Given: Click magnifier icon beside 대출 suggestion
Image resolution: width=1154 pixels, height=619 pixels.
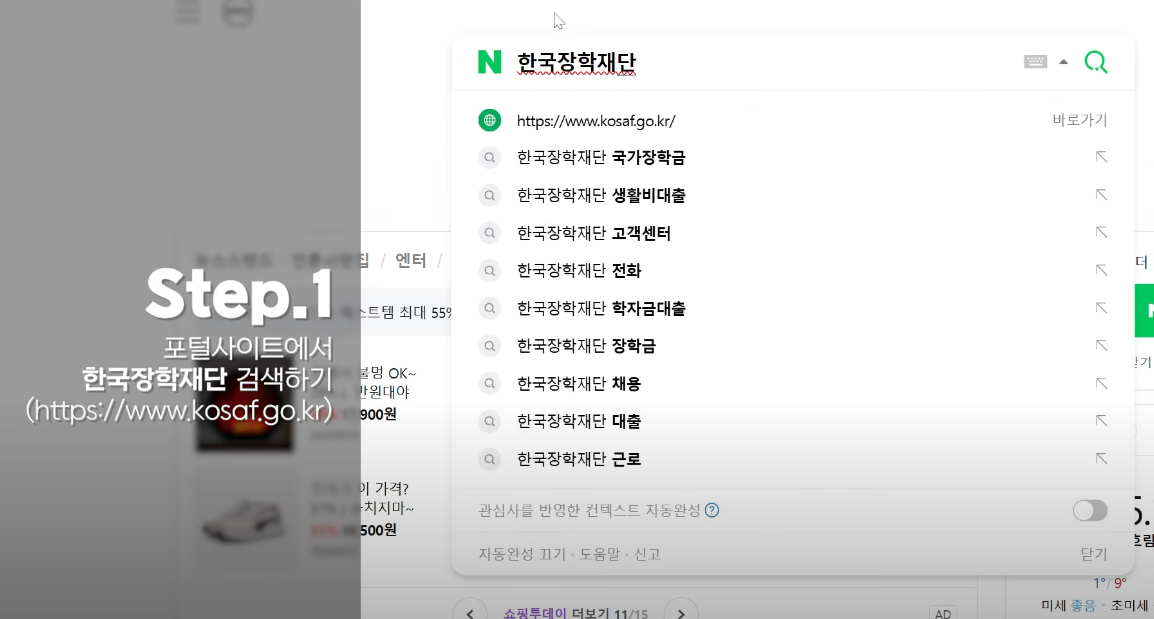Looking at the screenshot, I should coord(489,421).
